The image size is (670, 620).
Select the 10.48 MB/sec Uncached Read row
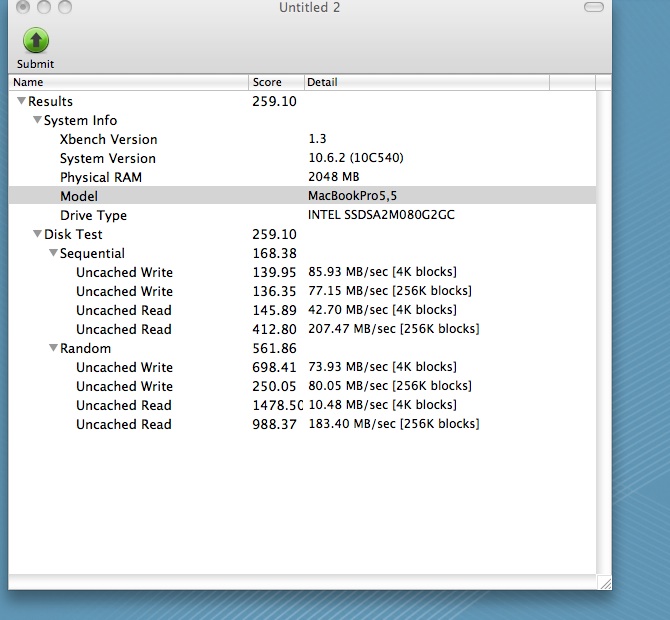[x=302, y=405]
